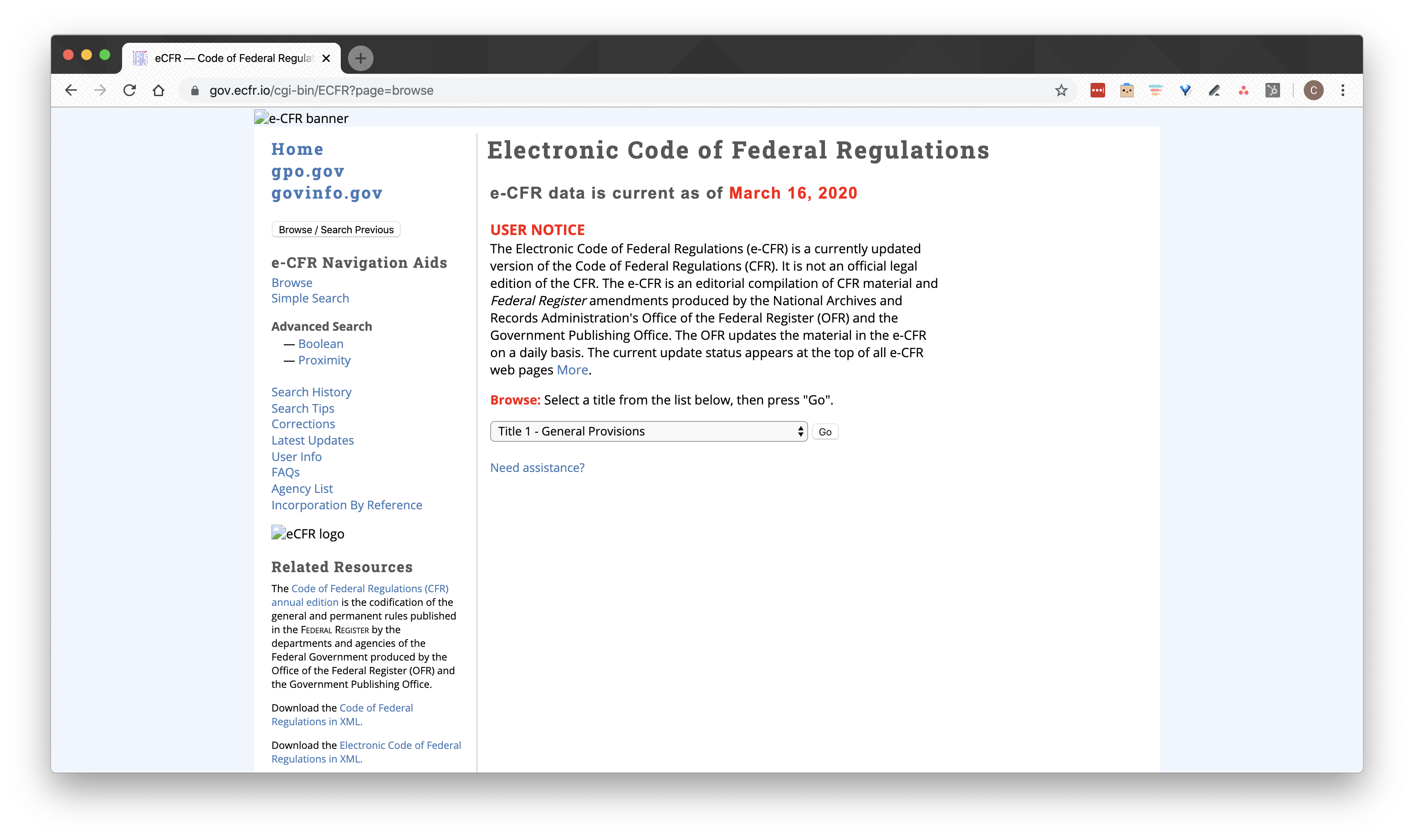The width and height of the screenshot is (1414, 840).
Task: Open the Search History link
Action: (x=311, y=392)
